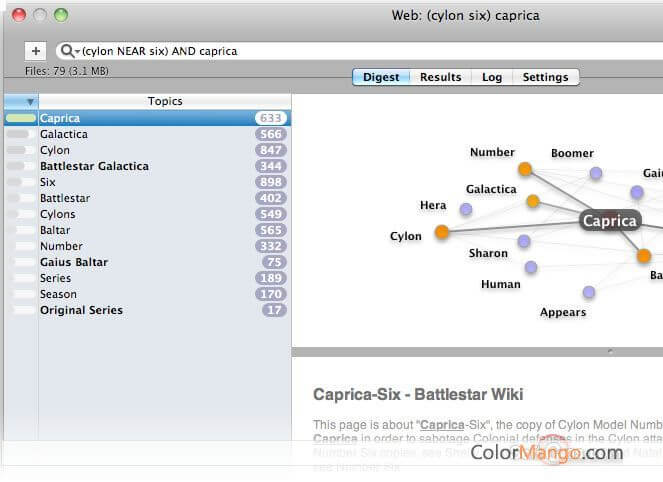Click the central Caprica graph label

pyautogui.click(x=610, y=221)
